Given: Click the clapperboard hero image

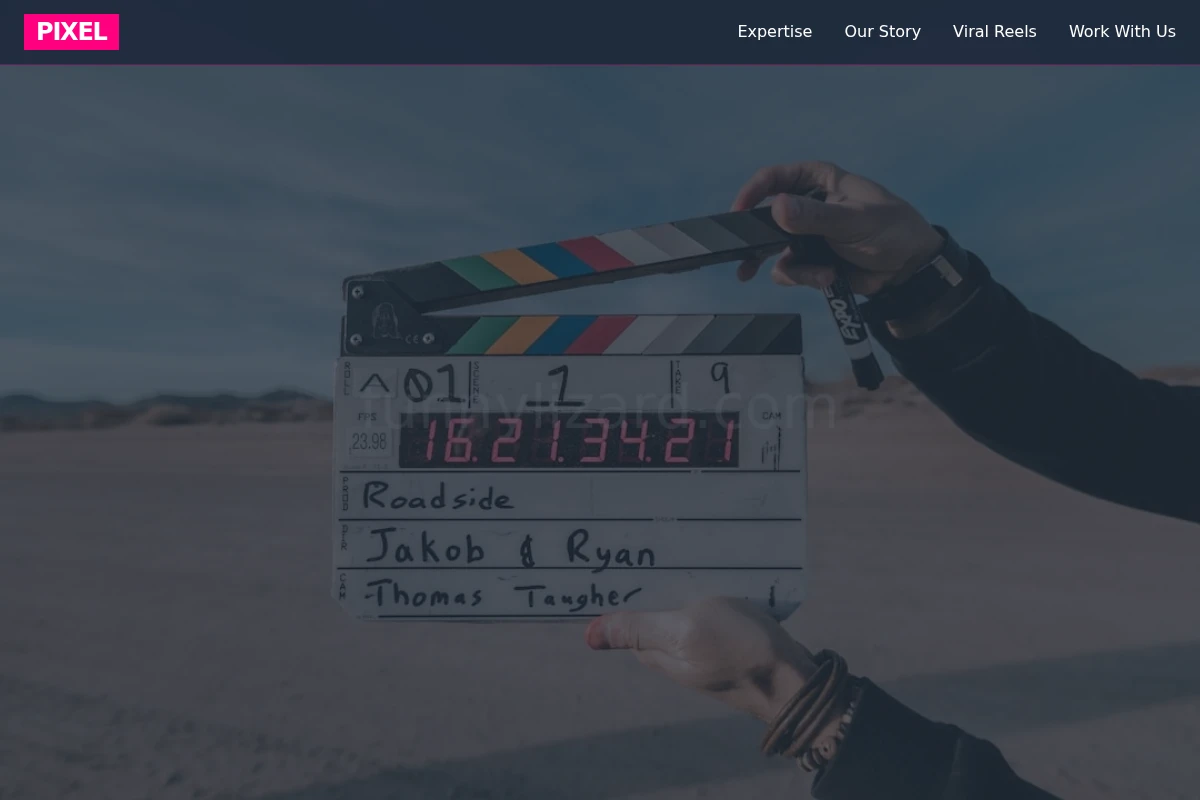Looking at the screenshot, I should click(x=600, y=433).
